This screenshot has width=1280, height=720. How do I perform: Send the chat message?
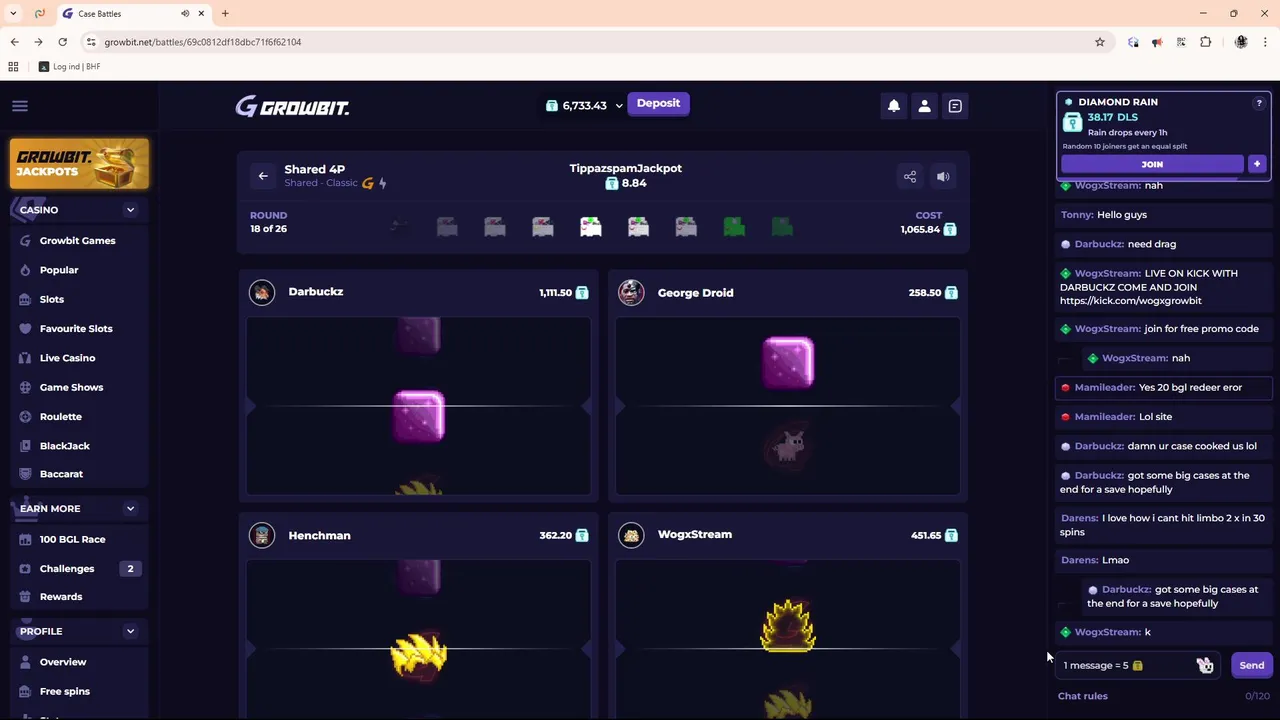pyautogui.click(x=1251, y=665)
